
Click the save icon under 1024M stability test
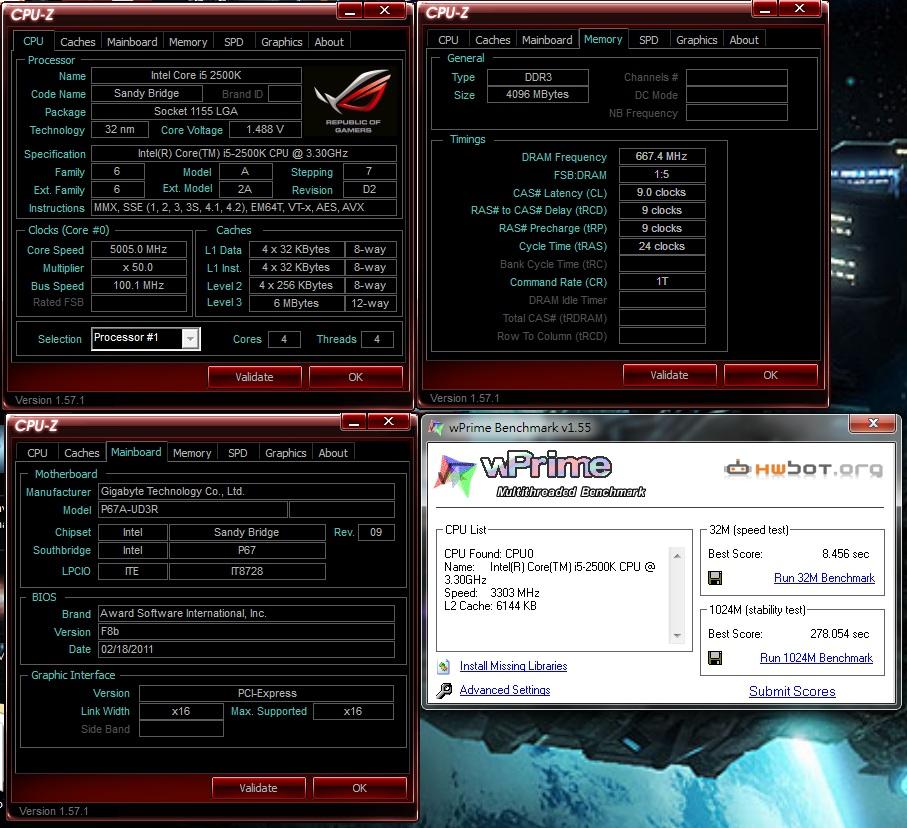click(x=715, y=658)
